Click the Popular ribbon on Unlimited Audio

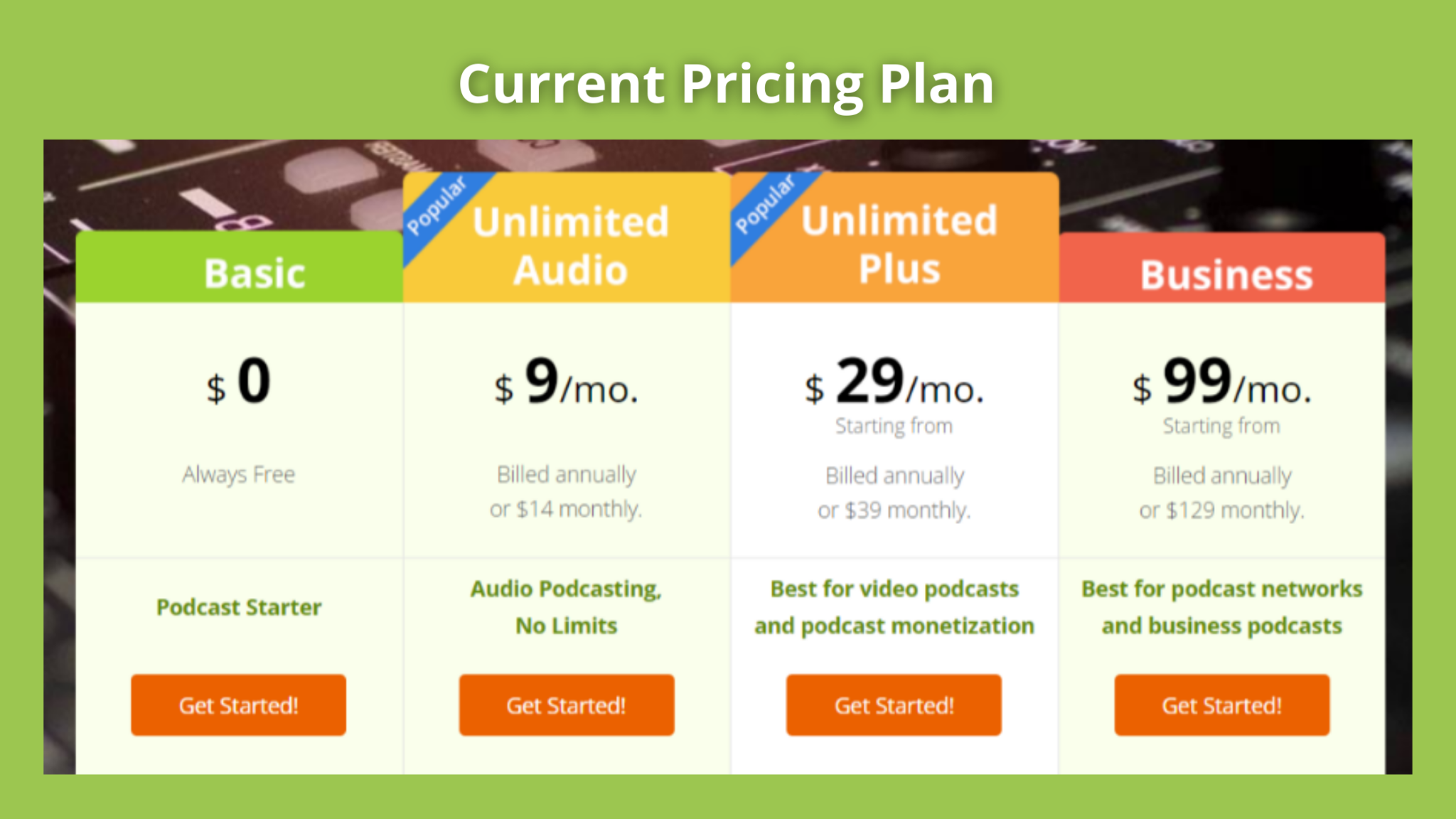(436, 207)
